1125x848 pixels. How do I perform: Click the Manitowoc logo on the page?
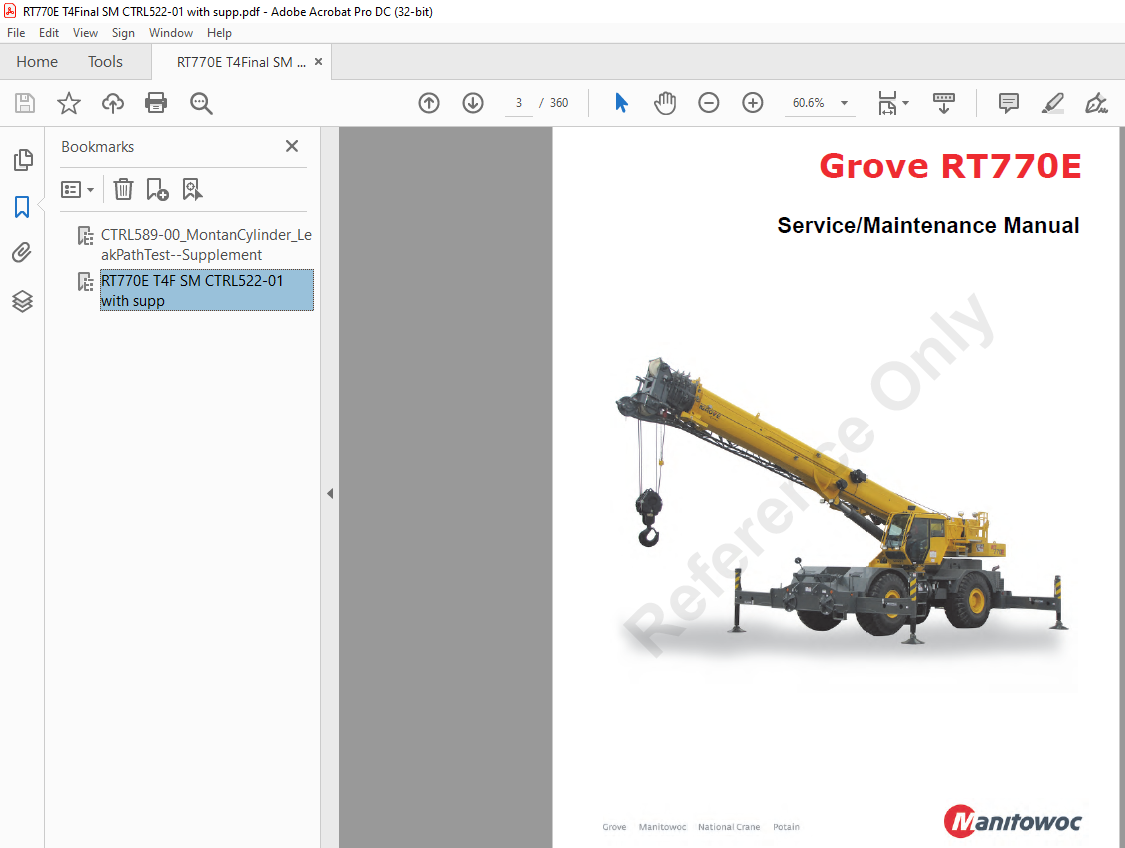tap(1012, 821)
